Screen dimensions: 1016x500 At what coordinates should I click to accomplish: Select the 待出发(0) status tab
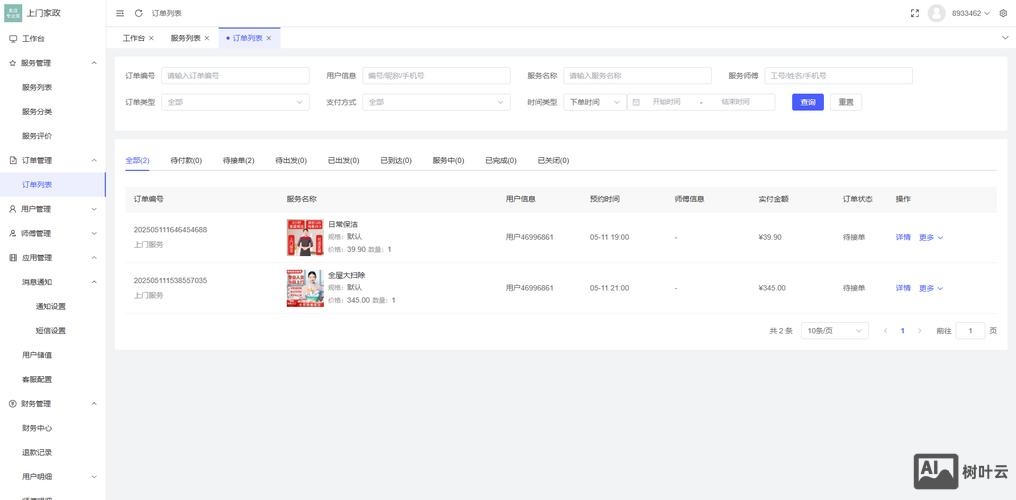pos(291,160)
